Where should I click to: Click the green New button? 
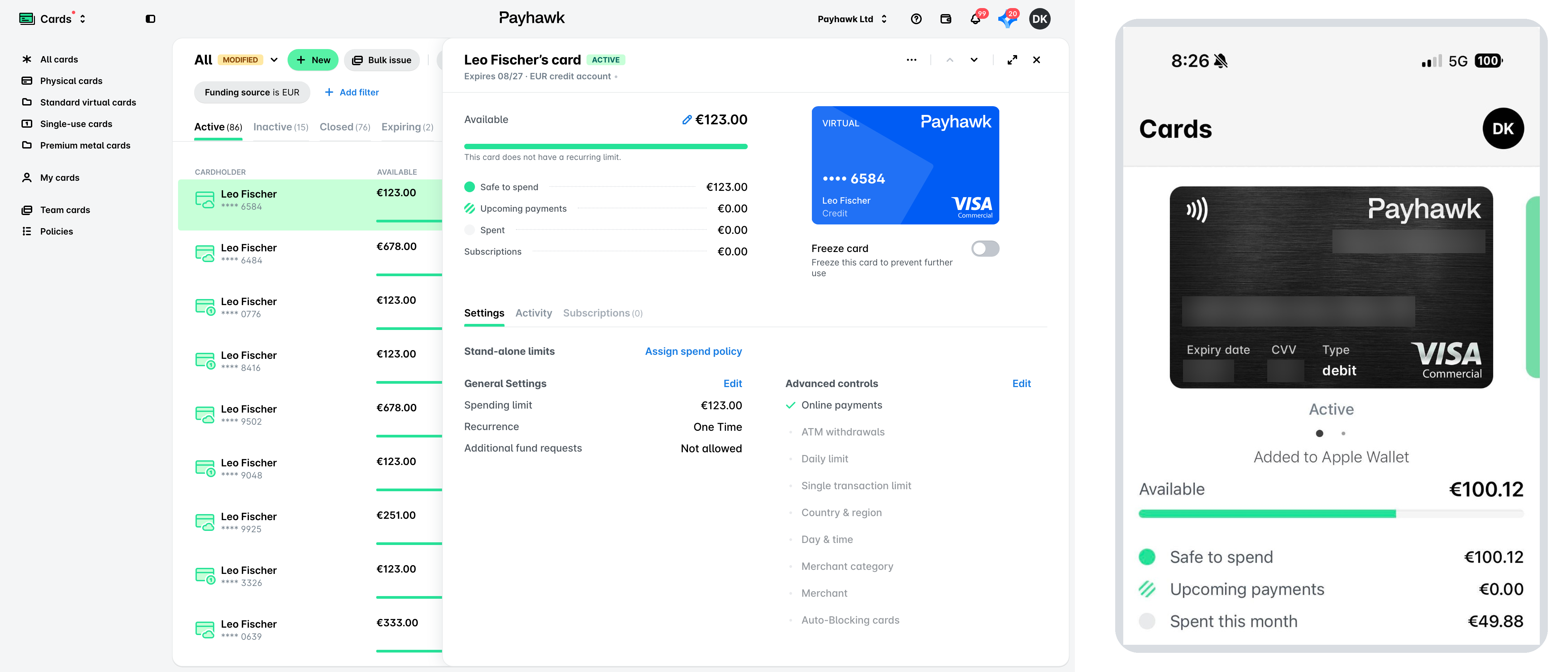click(x=313, y=60)
